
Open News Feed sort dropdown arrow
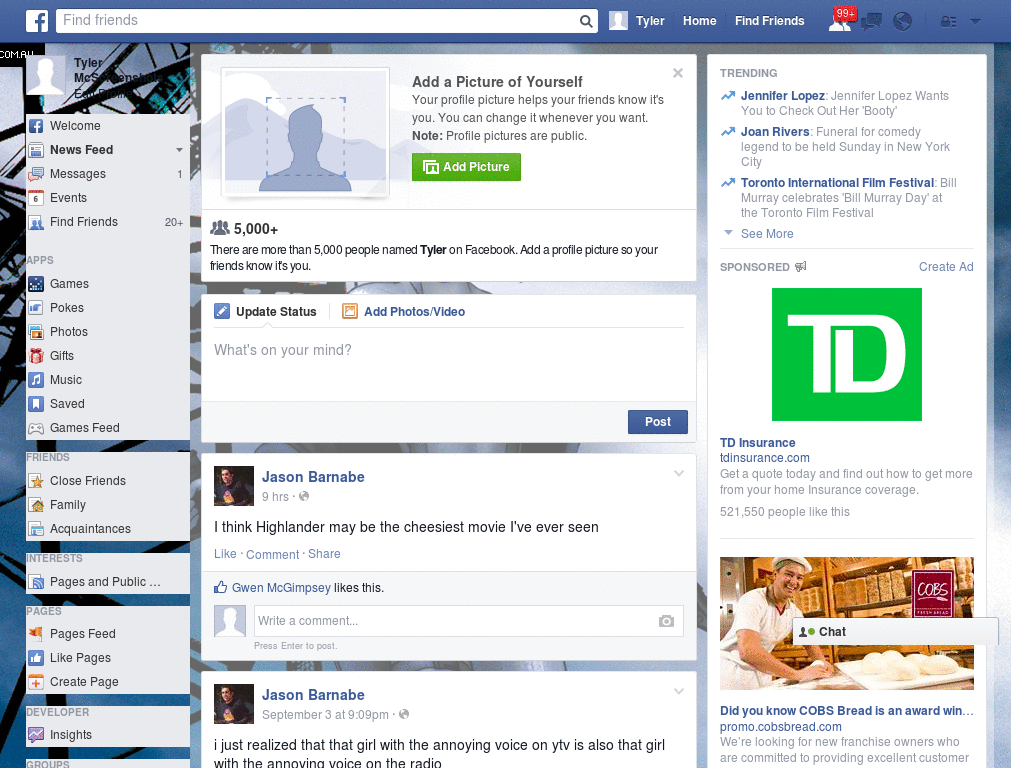point(179,150)
